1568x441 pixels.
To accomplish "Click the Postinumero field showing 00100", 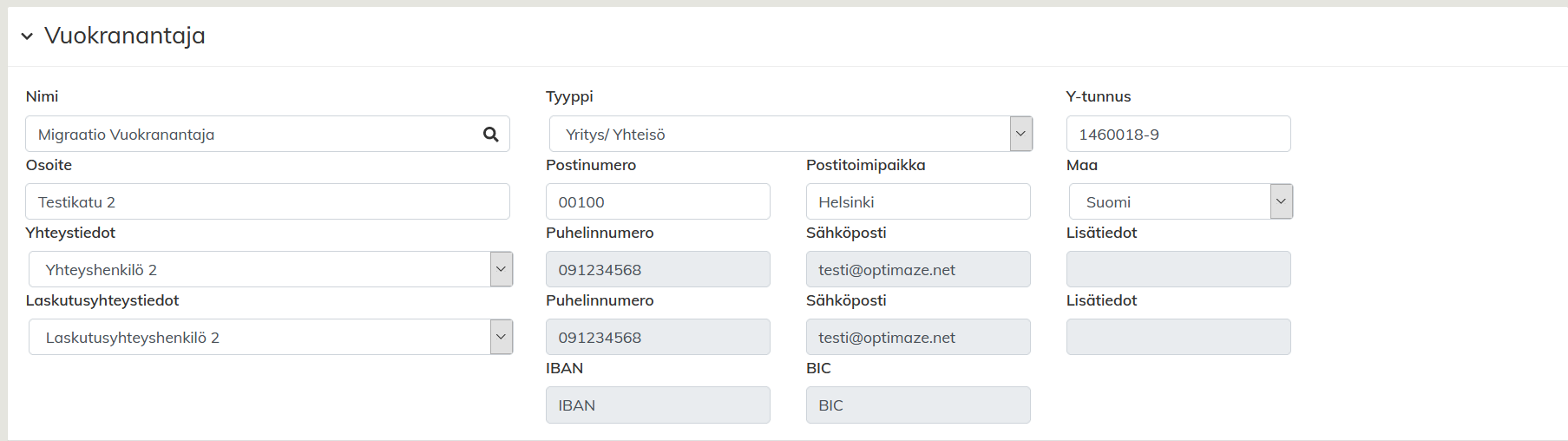I will pyautogui.click(x=658, y=202).
